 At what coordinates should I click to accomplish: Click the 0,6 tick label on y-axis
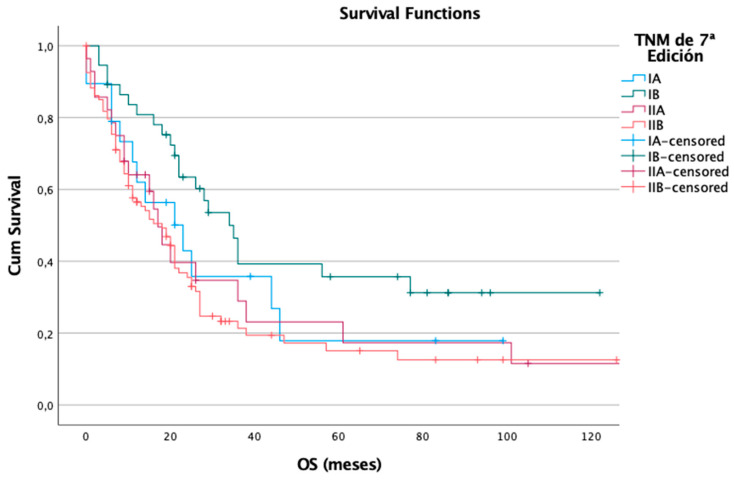44,190
